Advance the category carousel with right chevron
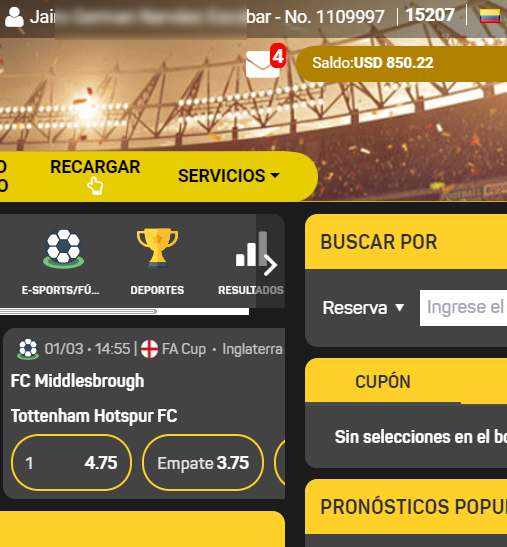Screen dimensions: 507x547 click(x=270, y=265)
